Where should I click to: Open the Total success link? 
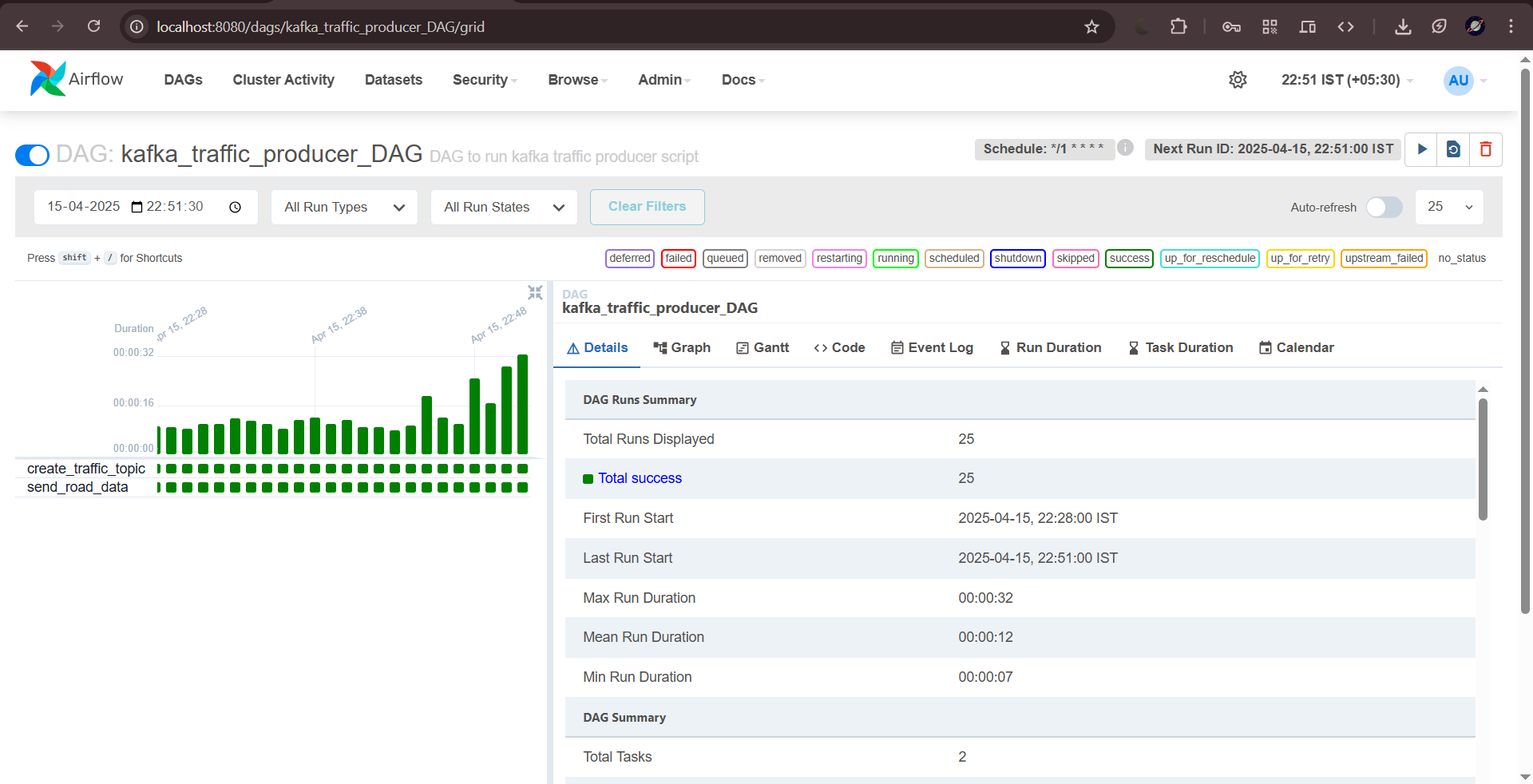coord(640,477)
